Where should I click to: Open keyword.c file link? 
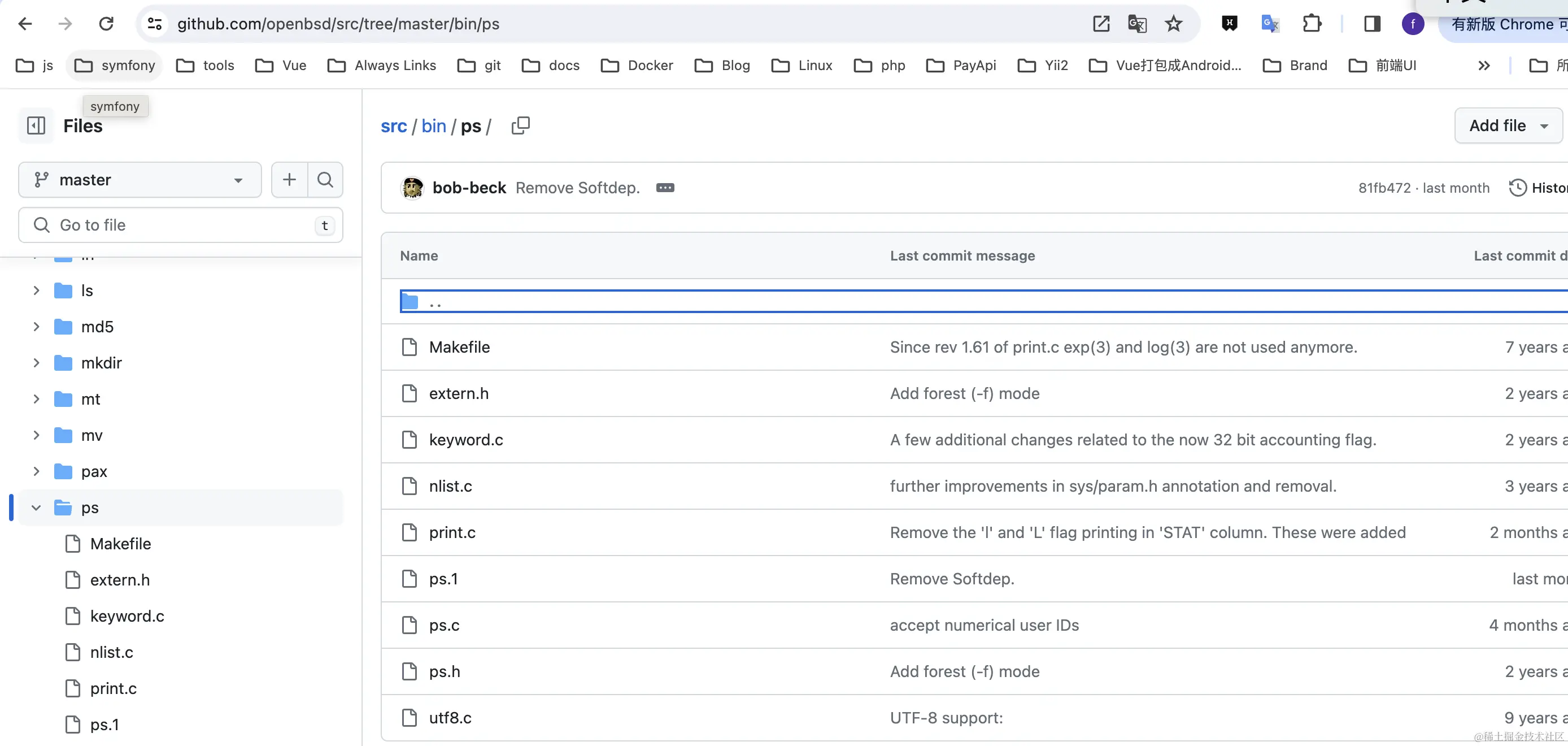pos(465,440)
